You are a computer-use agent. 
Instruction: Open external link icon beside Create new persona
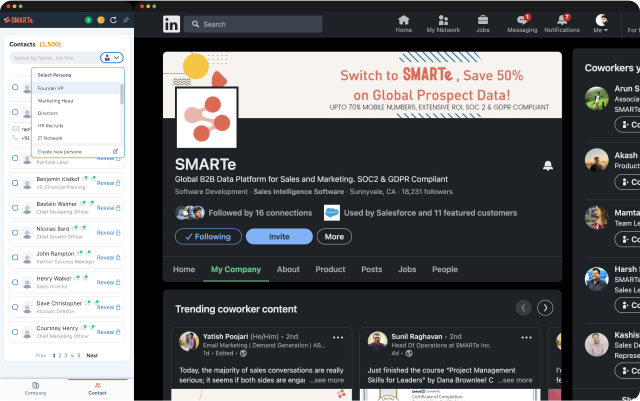click(x=116, y=151)
